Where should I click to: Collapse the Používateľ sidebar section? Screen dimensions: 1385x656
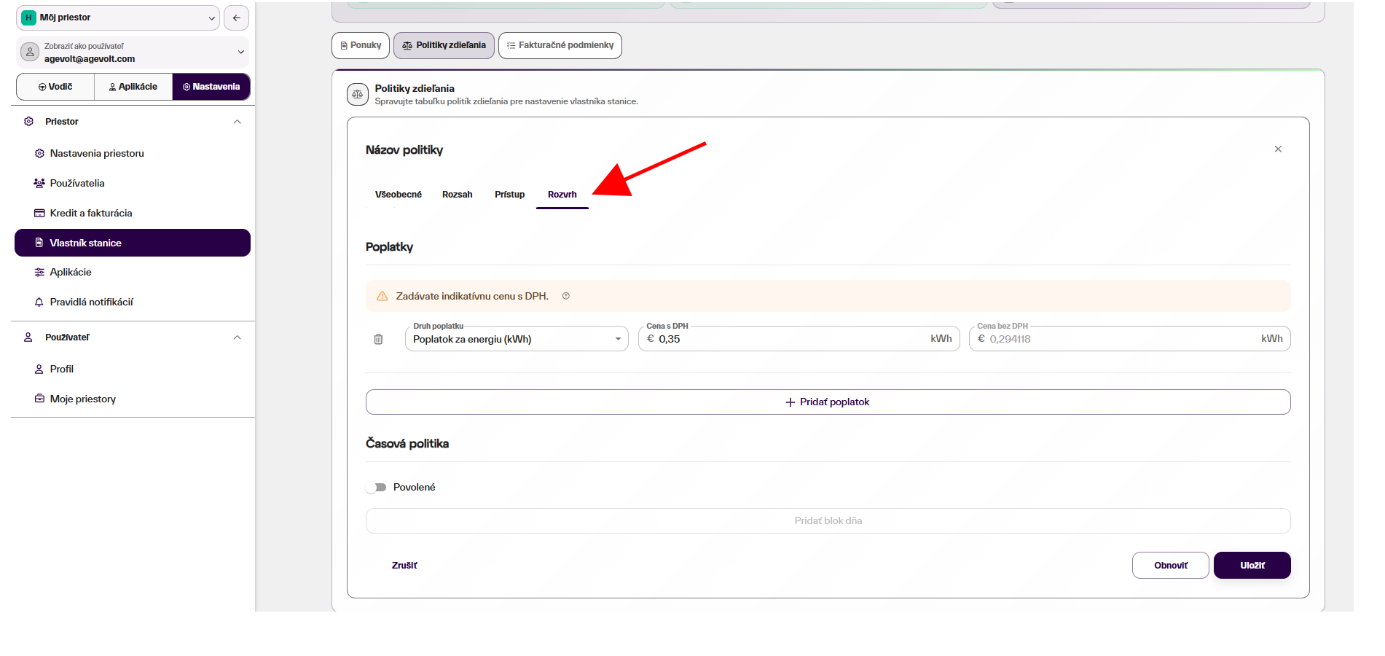237,337
